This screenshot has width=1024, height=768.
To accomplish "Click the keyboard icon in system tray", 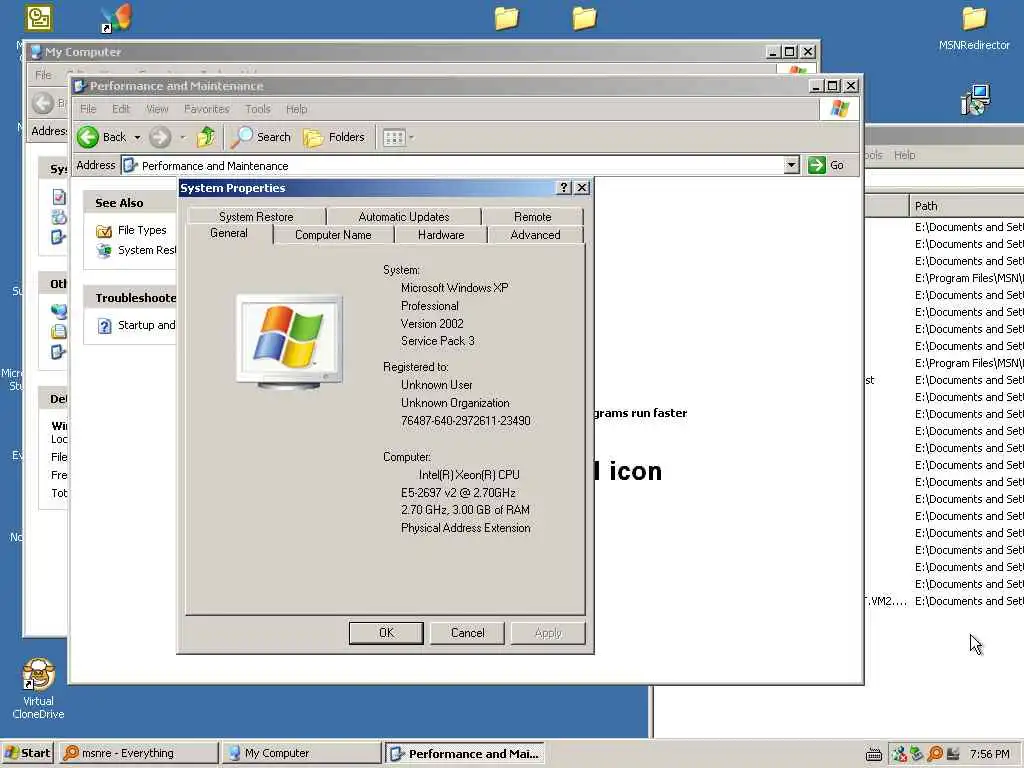I will 874,754.
